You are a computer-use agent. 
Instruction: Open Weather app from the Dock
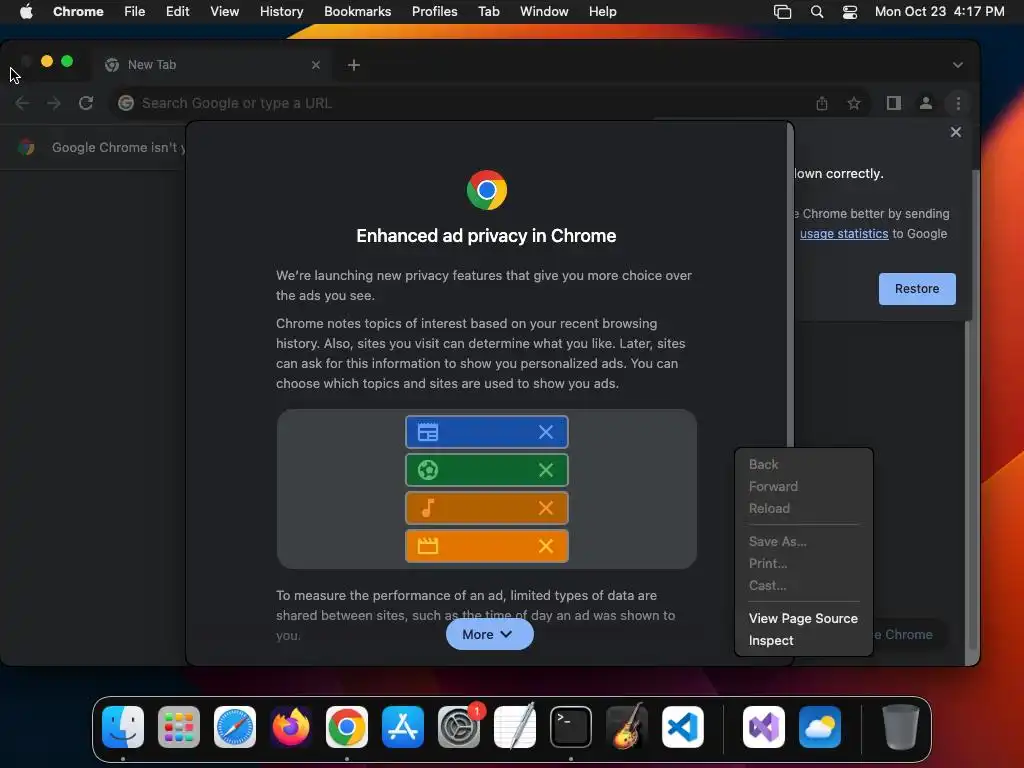coord(820,727)
